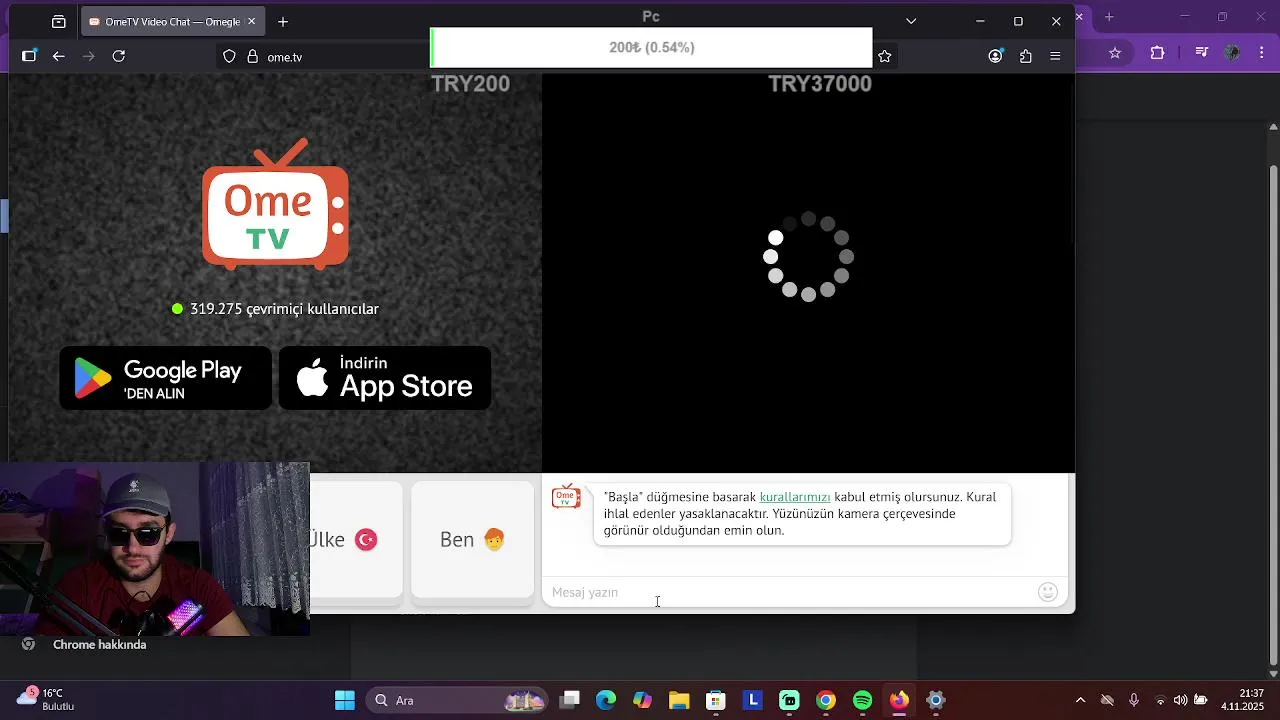Viewport: 1280px width, 720px height.
Task: Go back to the previous page
Action: [59, 56]
